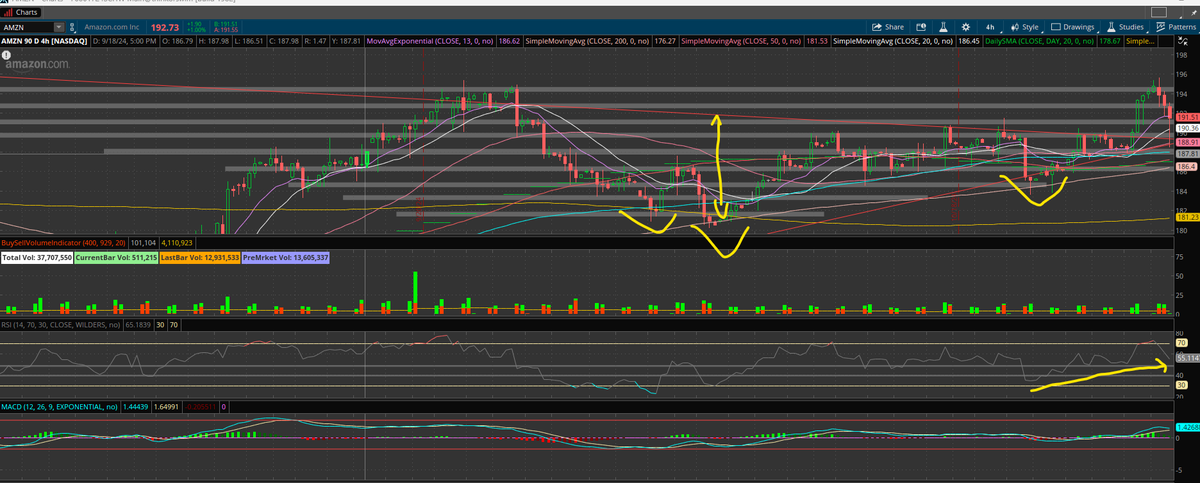Click the 191.51 price bubble on axis
The image size is (1200, 483).
click(x=1187, y=118)
